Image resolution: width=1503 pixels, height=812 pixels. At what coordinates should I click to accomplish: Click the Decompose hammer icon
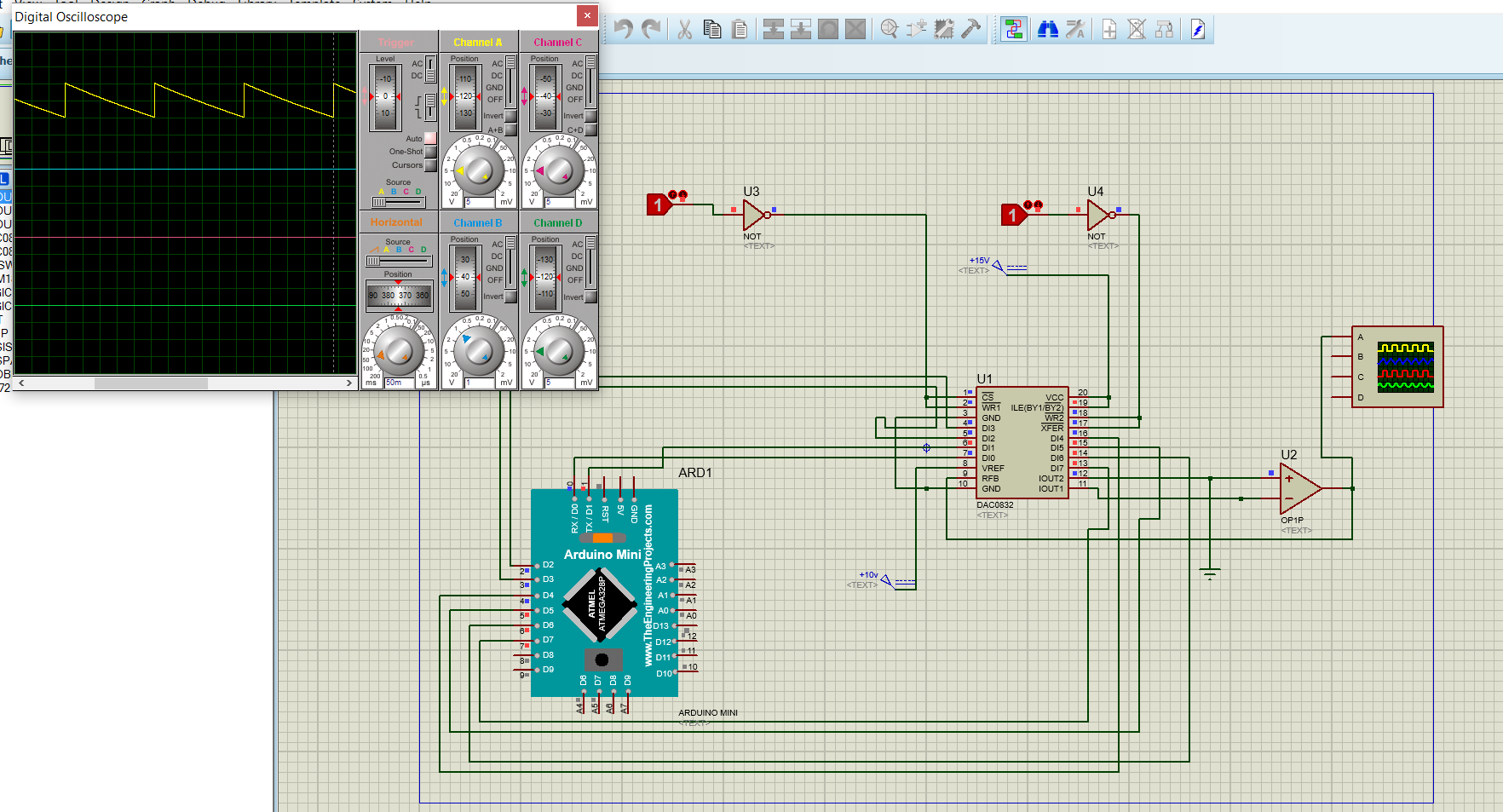971,30
